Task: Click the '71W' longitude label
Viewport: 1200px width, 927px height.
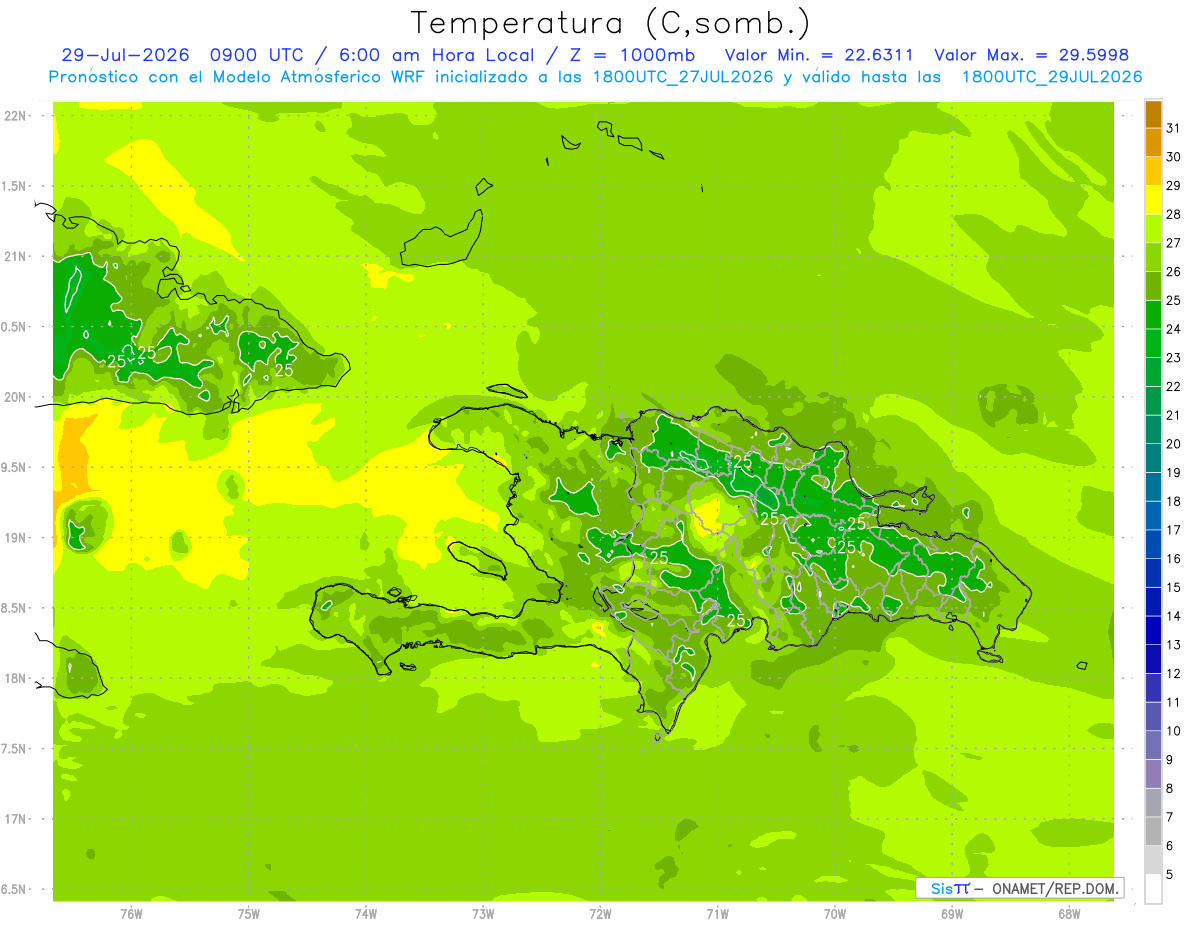Action: 717,914
